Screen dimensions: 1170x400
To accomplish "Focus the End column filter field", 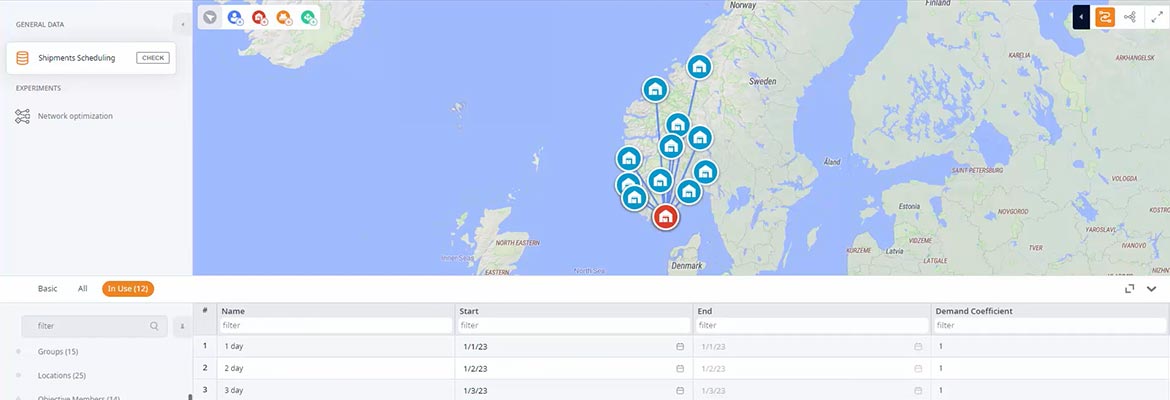I will point(812,325).
